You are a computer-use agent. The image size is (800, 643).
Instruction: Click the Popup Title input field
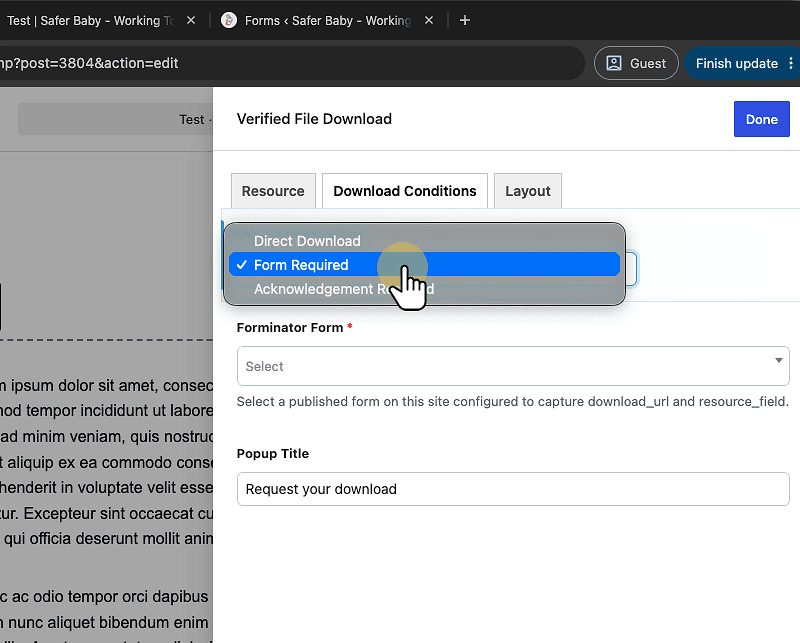tap(513, 489)
